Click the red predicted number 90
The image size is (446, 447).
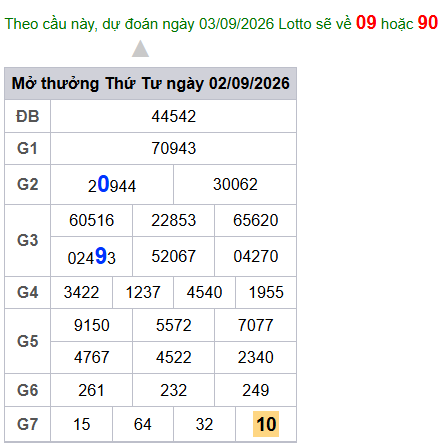428,23
